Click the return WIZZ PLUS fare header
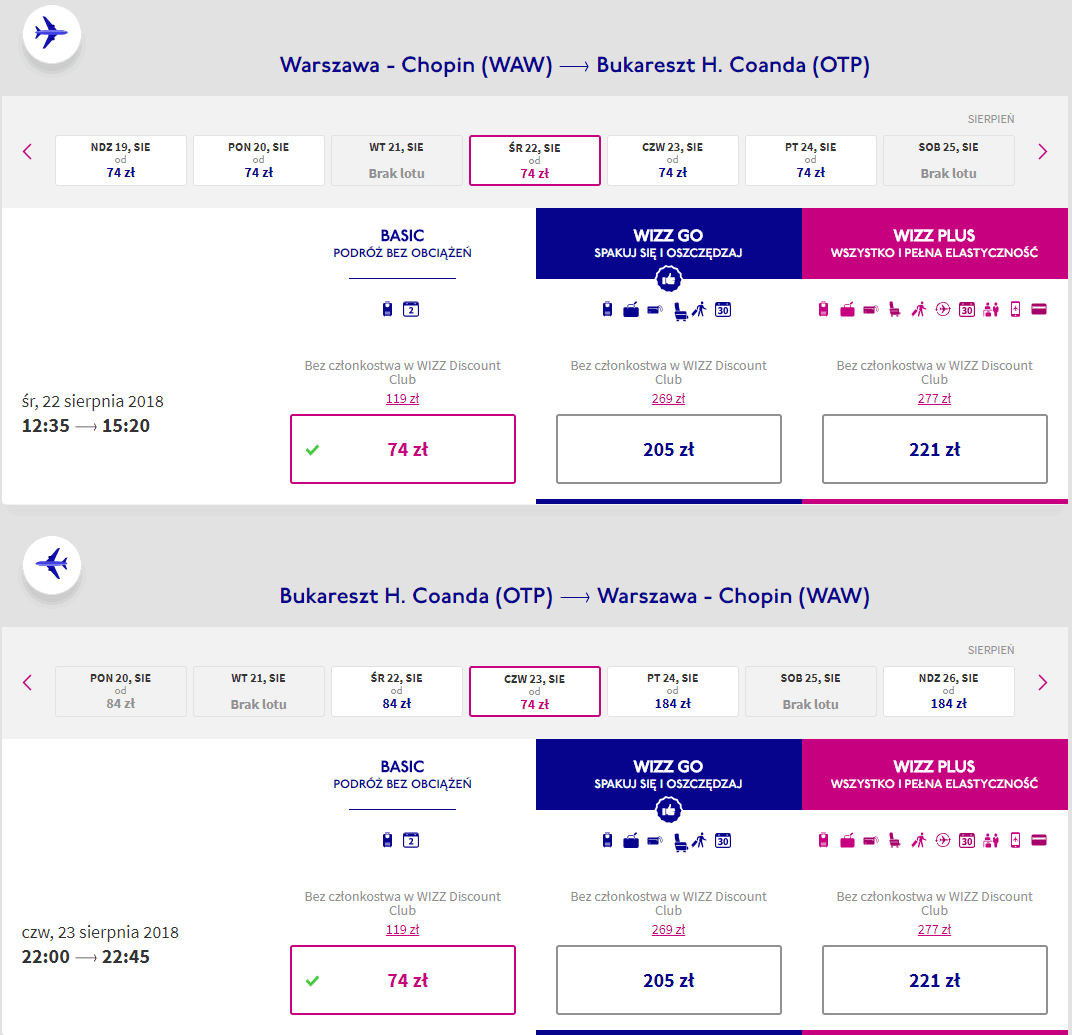 pos(935,775)
